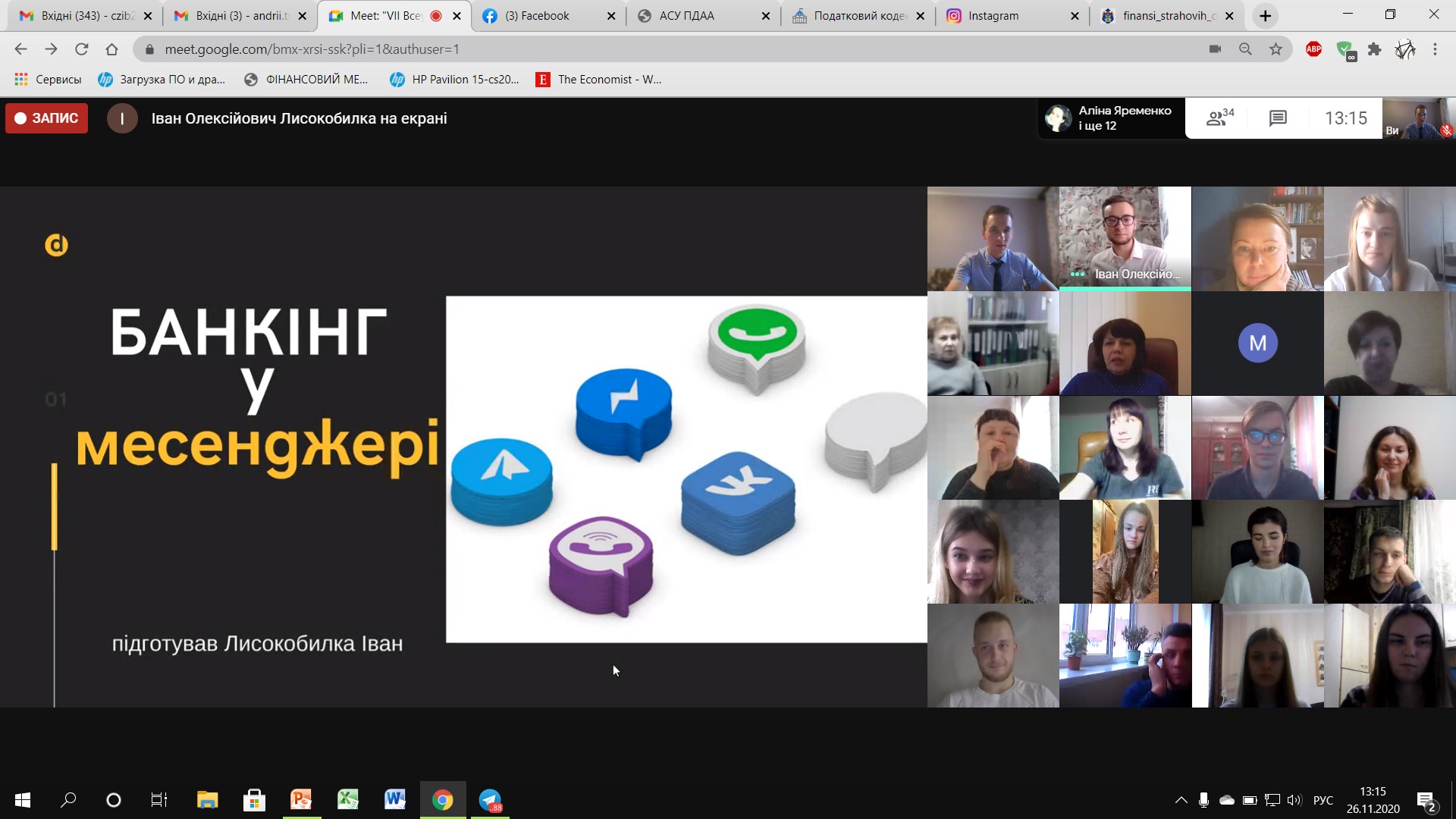Screen dimensions: 1456x819
Task: Open the Adblock Plus extension
Action: coord(1313,49)
